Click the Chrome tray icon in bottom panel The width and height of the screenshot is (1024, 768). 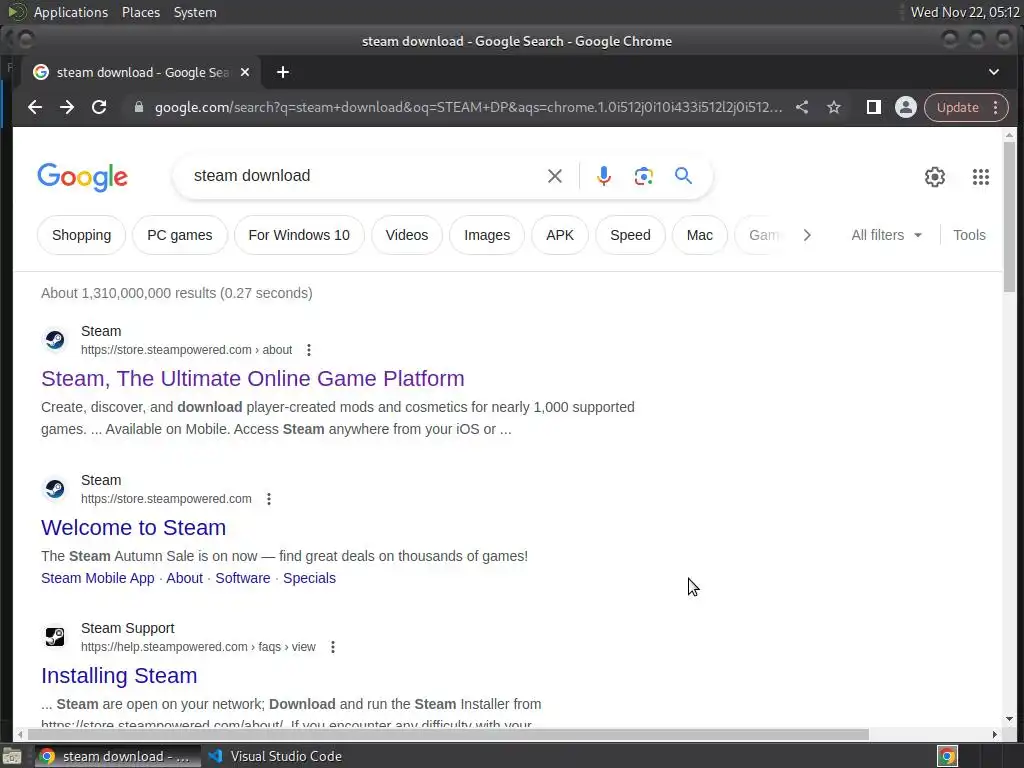[947, 756]
